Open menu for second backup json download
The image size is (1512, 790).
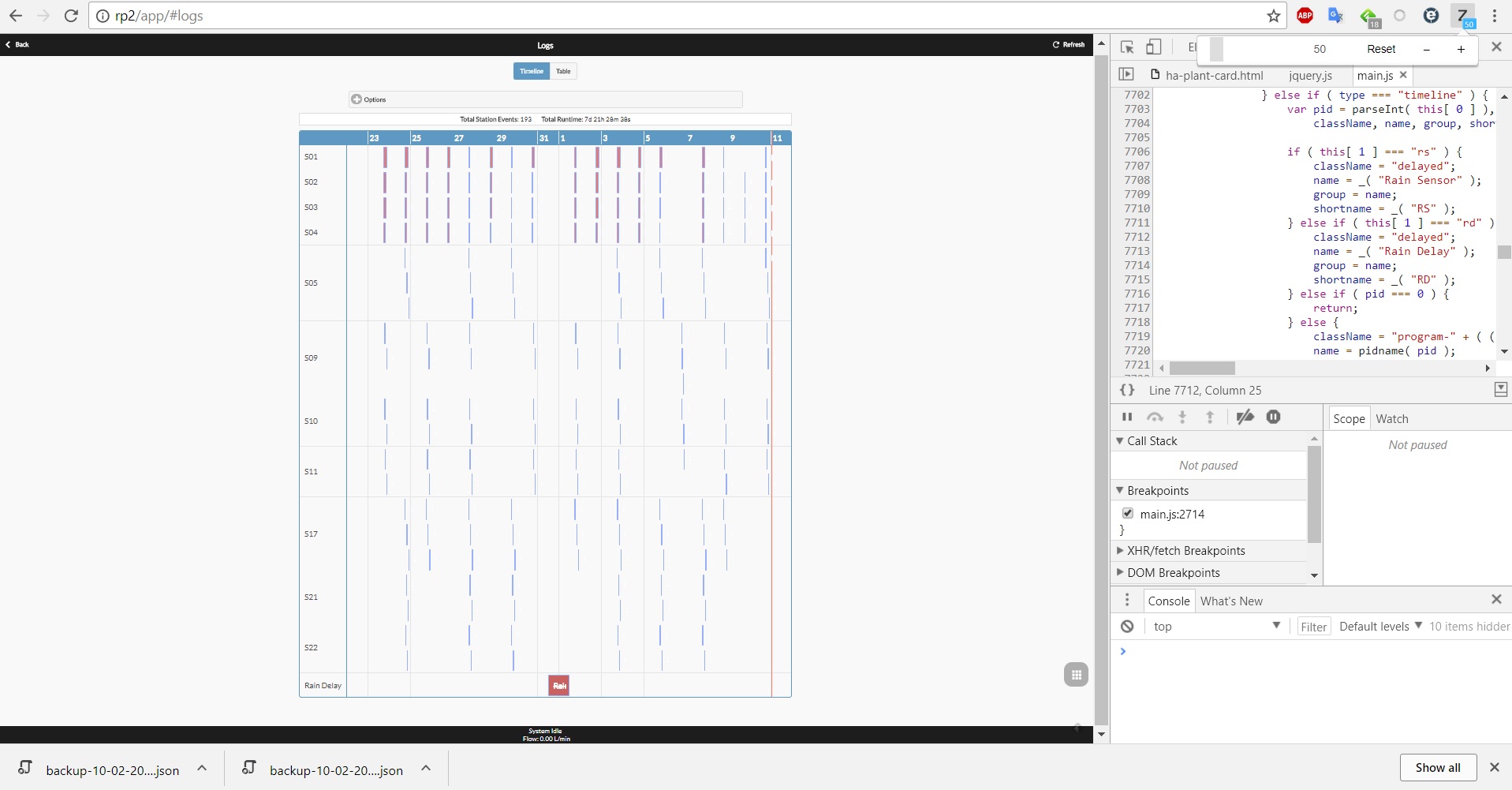pyautogui.click(x=426, y=768)
